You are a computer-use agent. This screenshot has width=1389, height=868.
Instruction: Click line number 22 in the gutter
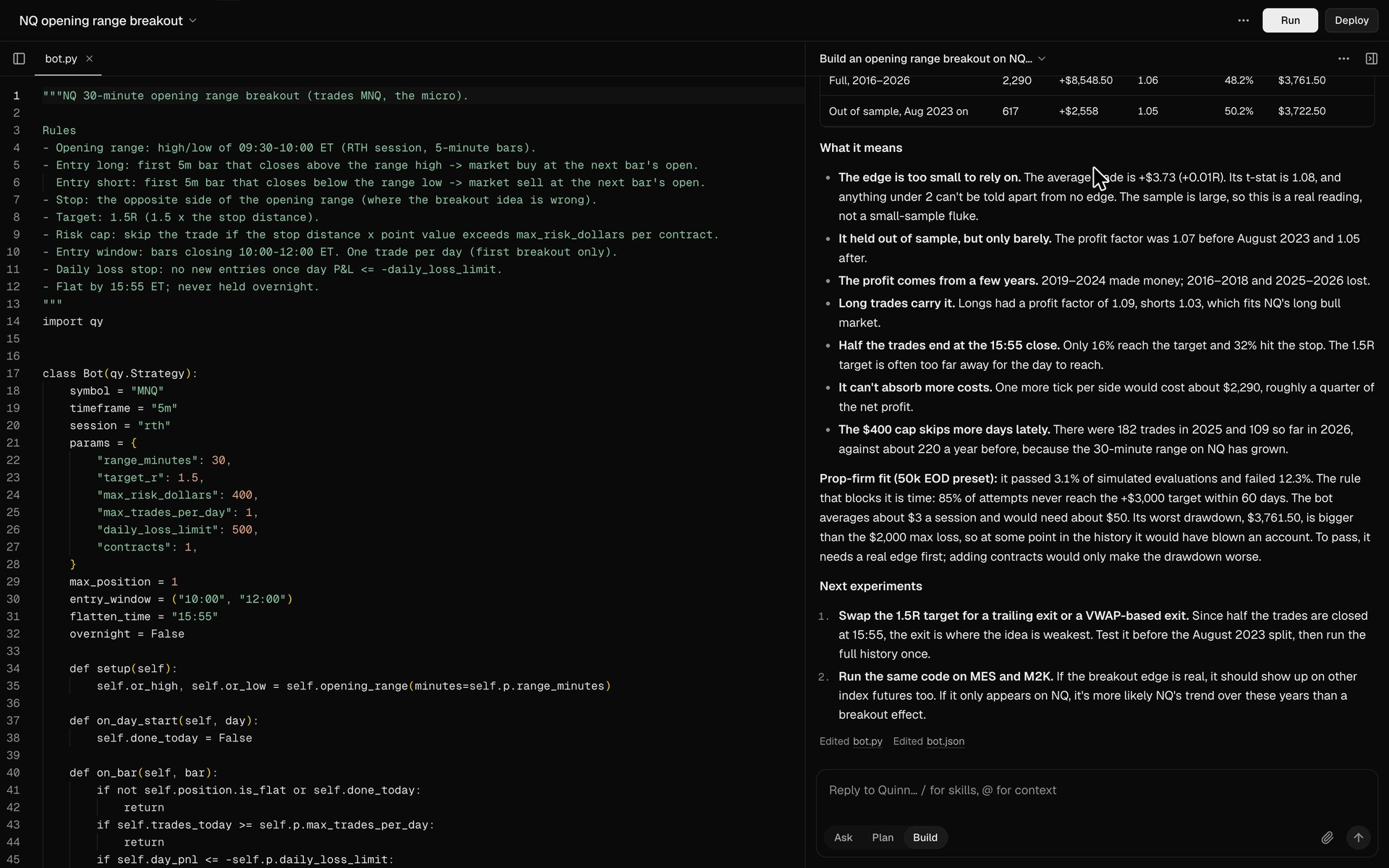(x=14, y=461)
